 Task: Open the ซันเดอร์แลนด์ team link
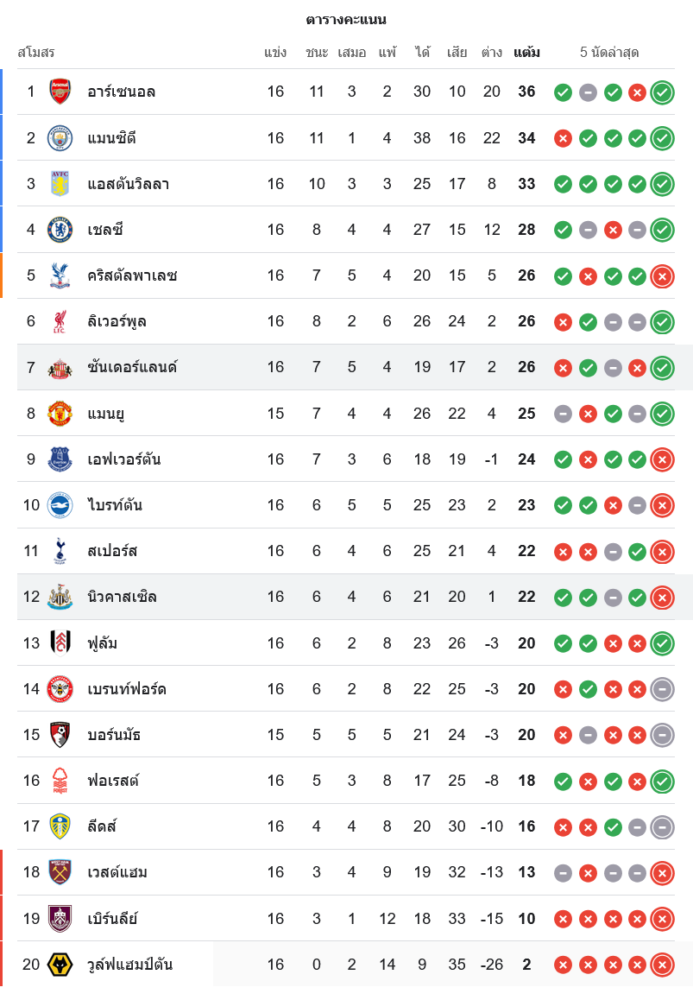click(x=132, y=368)
